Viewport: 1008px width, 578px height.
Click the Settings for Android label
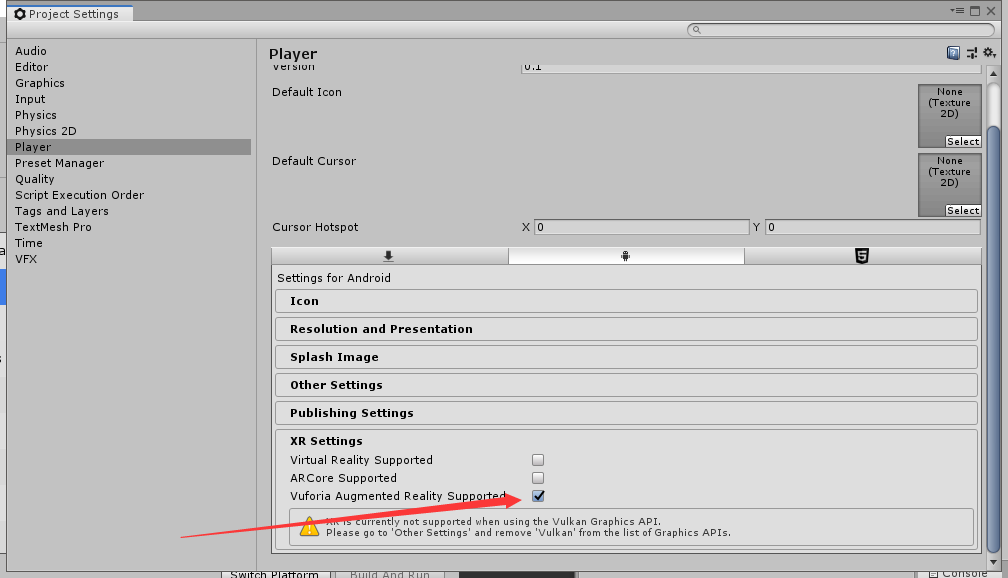click(x=334, y=278)
